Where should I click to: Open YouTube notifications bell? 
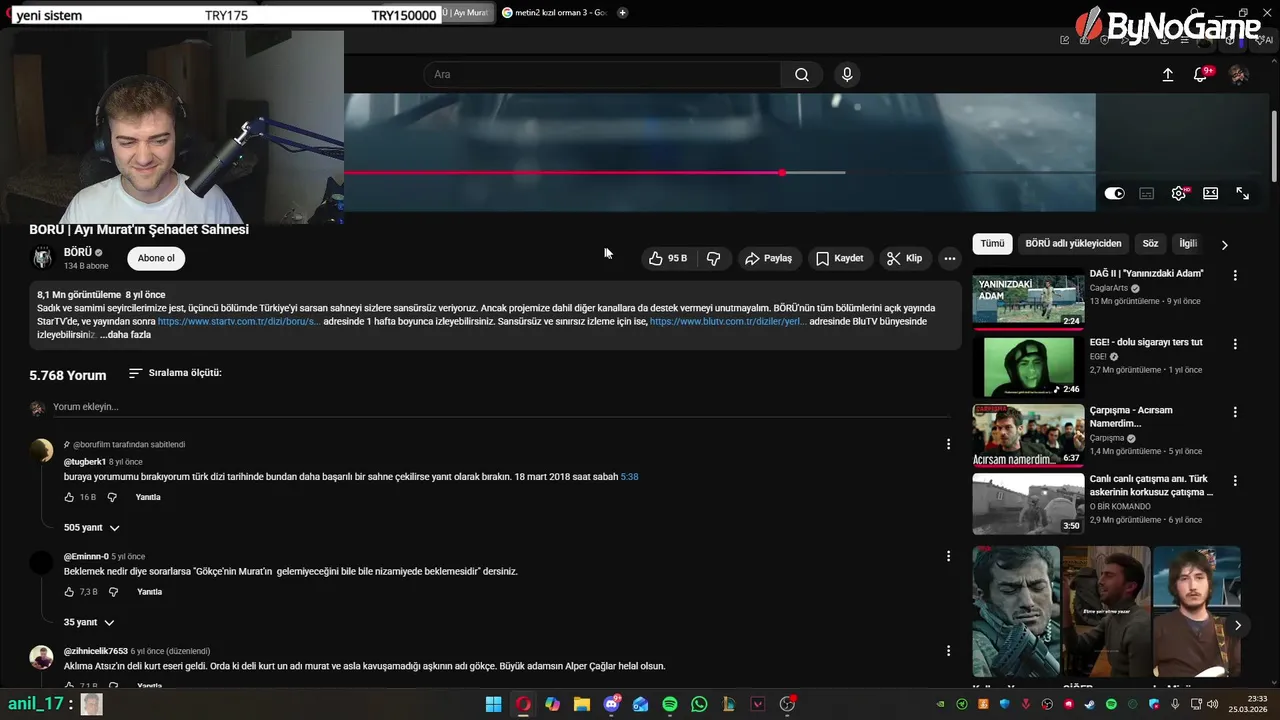pos(1201,75)
